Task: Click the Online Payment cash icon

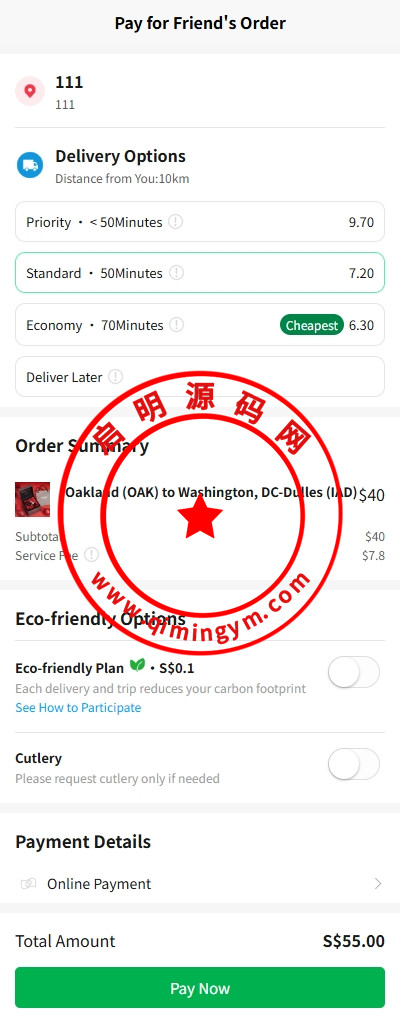Action: click(28, 884)
